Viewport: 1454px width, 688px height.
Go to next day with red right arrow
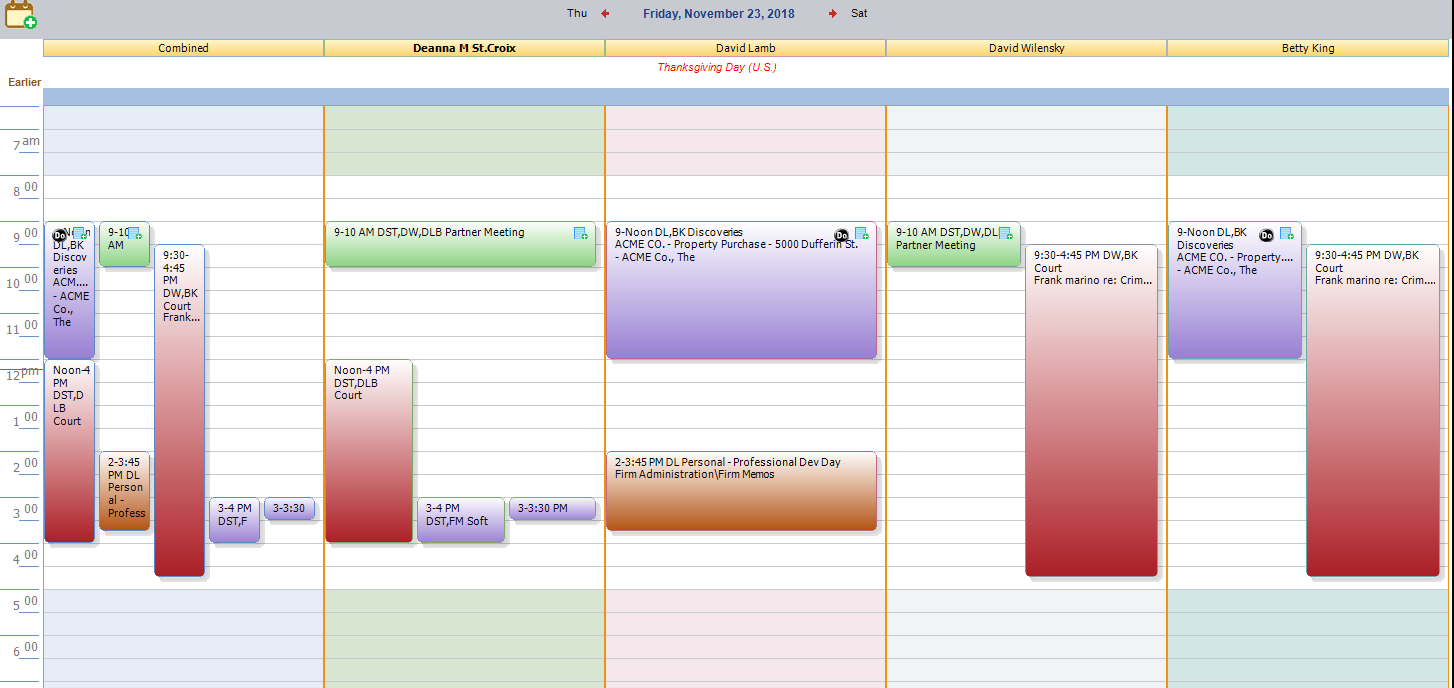tap(832, 14)
